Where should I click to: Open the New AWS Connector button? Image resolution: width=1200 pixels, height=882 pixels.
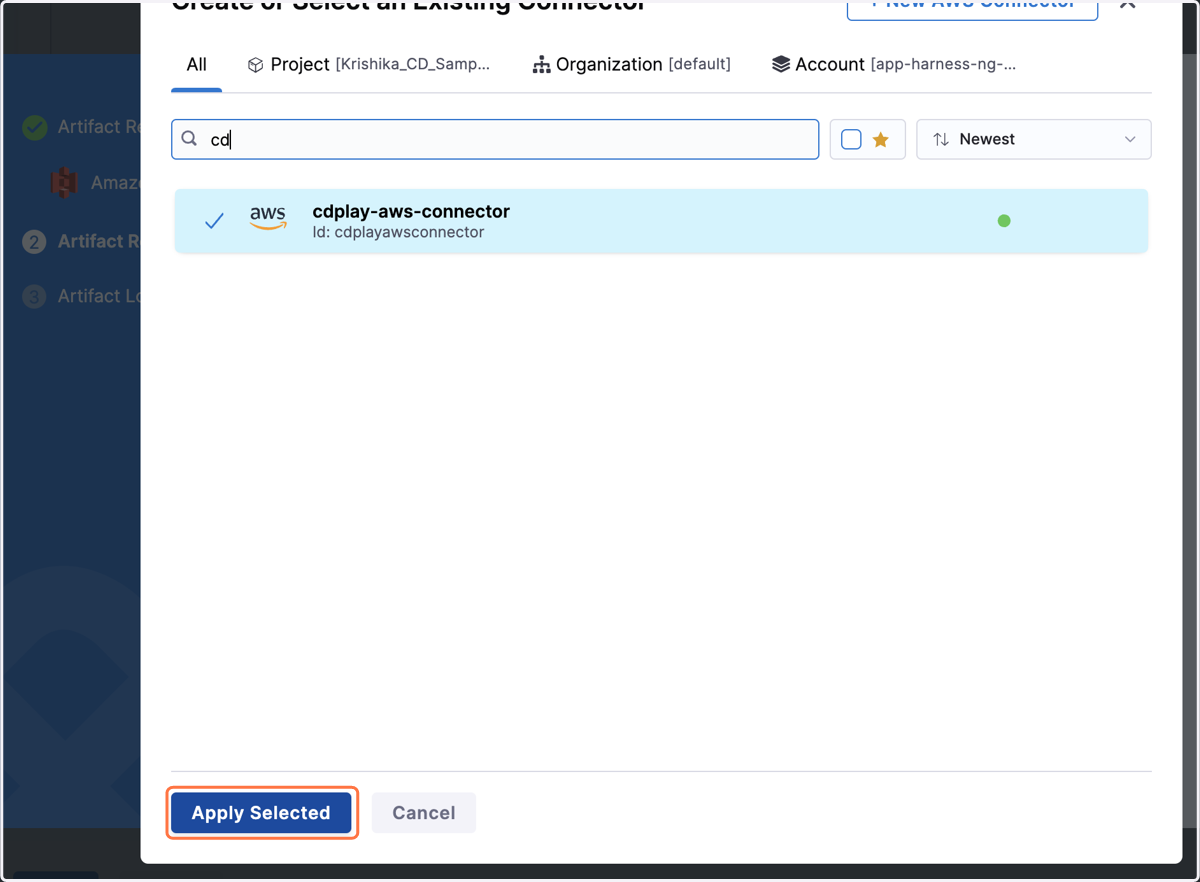pos(972,8)
